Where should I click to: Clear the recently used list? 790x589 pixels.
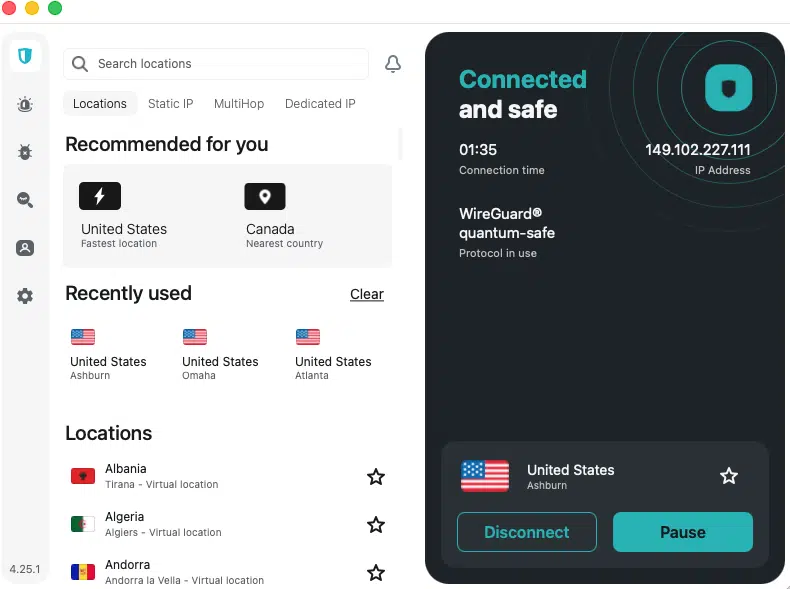pyautogui.click(x=367, y=294)
